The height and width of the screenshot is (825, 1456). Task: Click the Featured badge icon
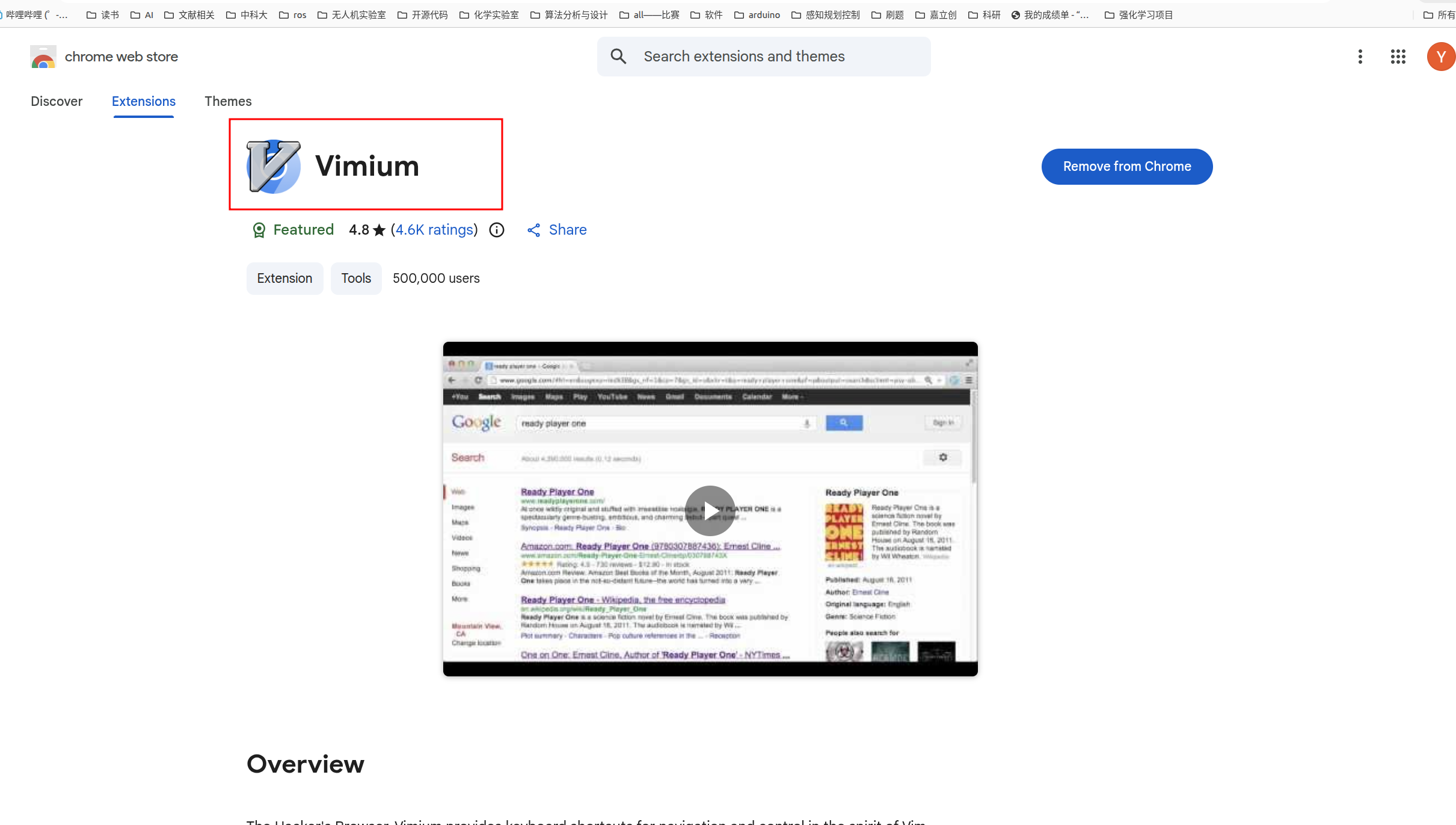pos(259,230)
